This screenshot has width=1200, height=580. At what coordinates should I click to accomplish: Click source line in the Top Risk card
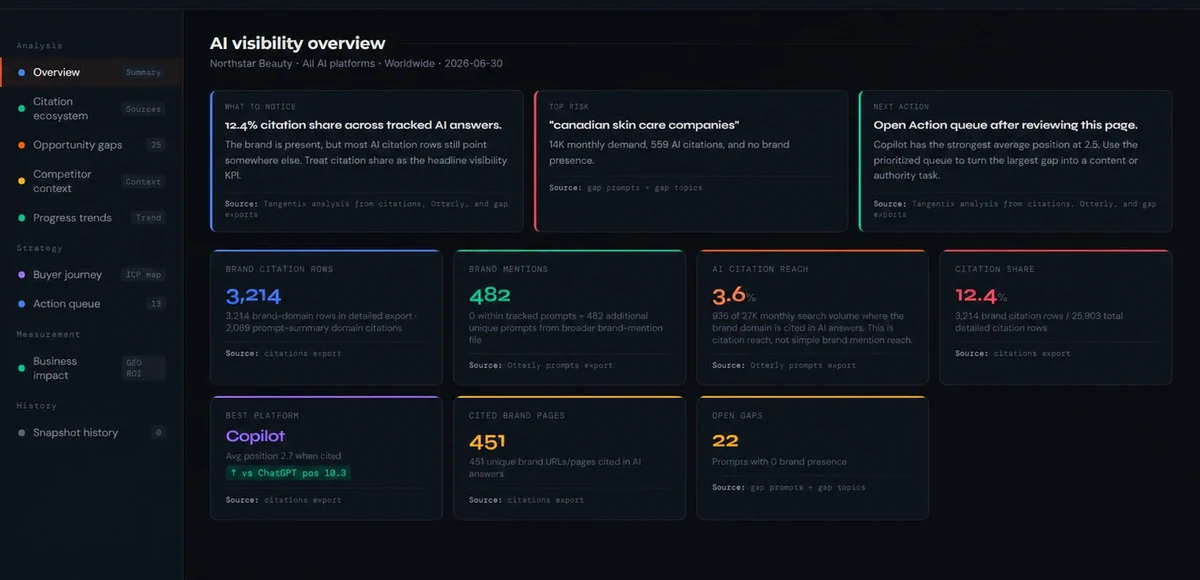coord(625,188)
